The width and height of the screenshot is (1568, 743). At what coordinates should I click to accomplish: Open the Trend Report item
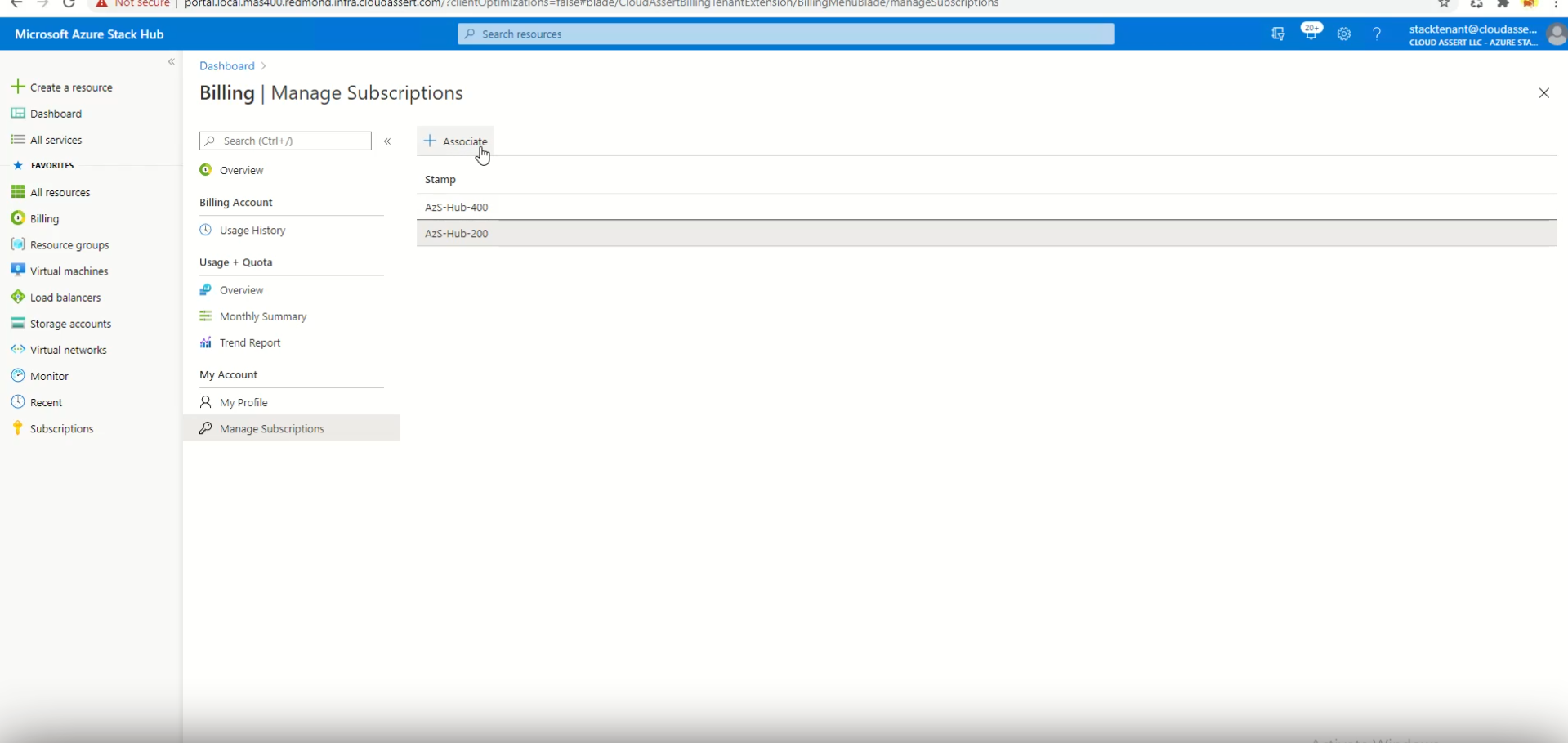(x=250, y=342)
